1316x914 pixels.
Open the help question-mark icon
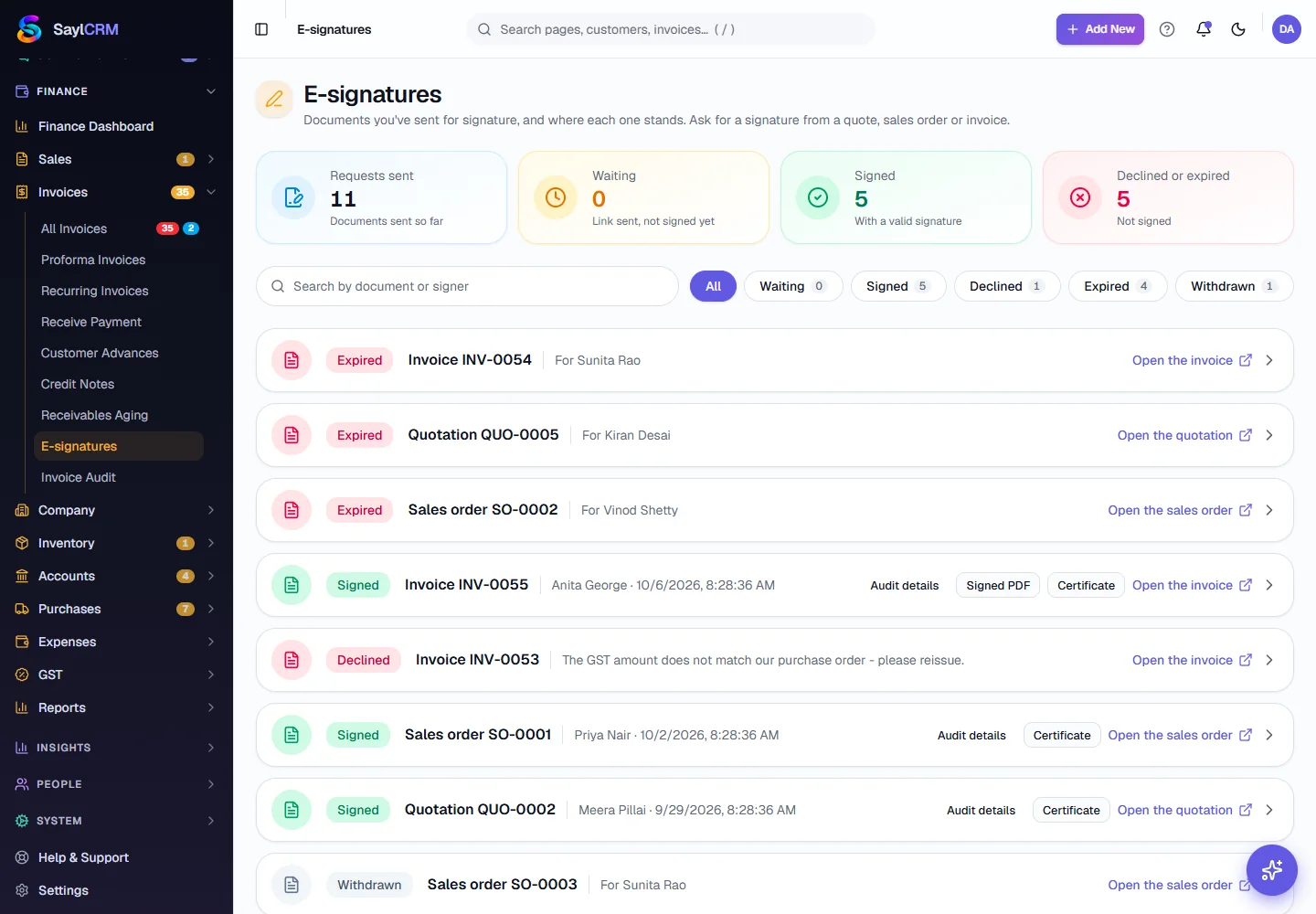[1167, 29]
